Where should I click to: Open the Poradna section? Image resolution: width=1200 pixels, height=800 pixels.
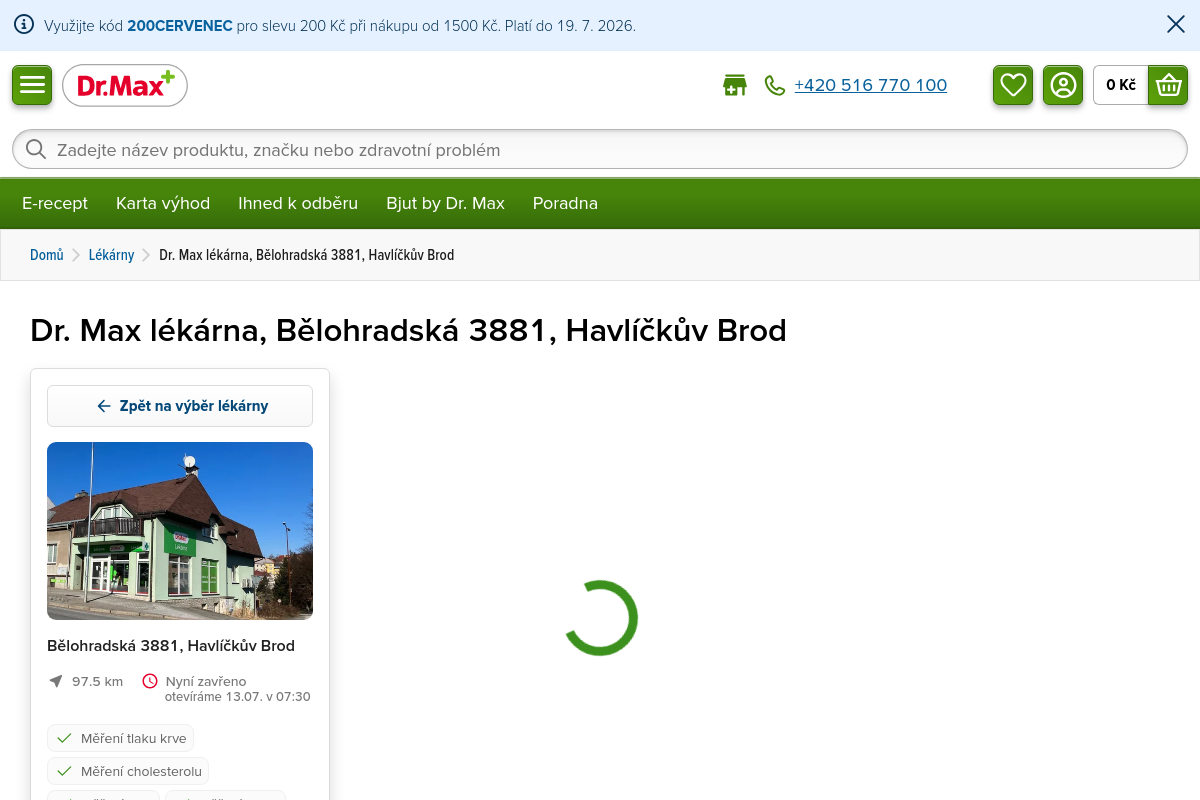[565, 203]
